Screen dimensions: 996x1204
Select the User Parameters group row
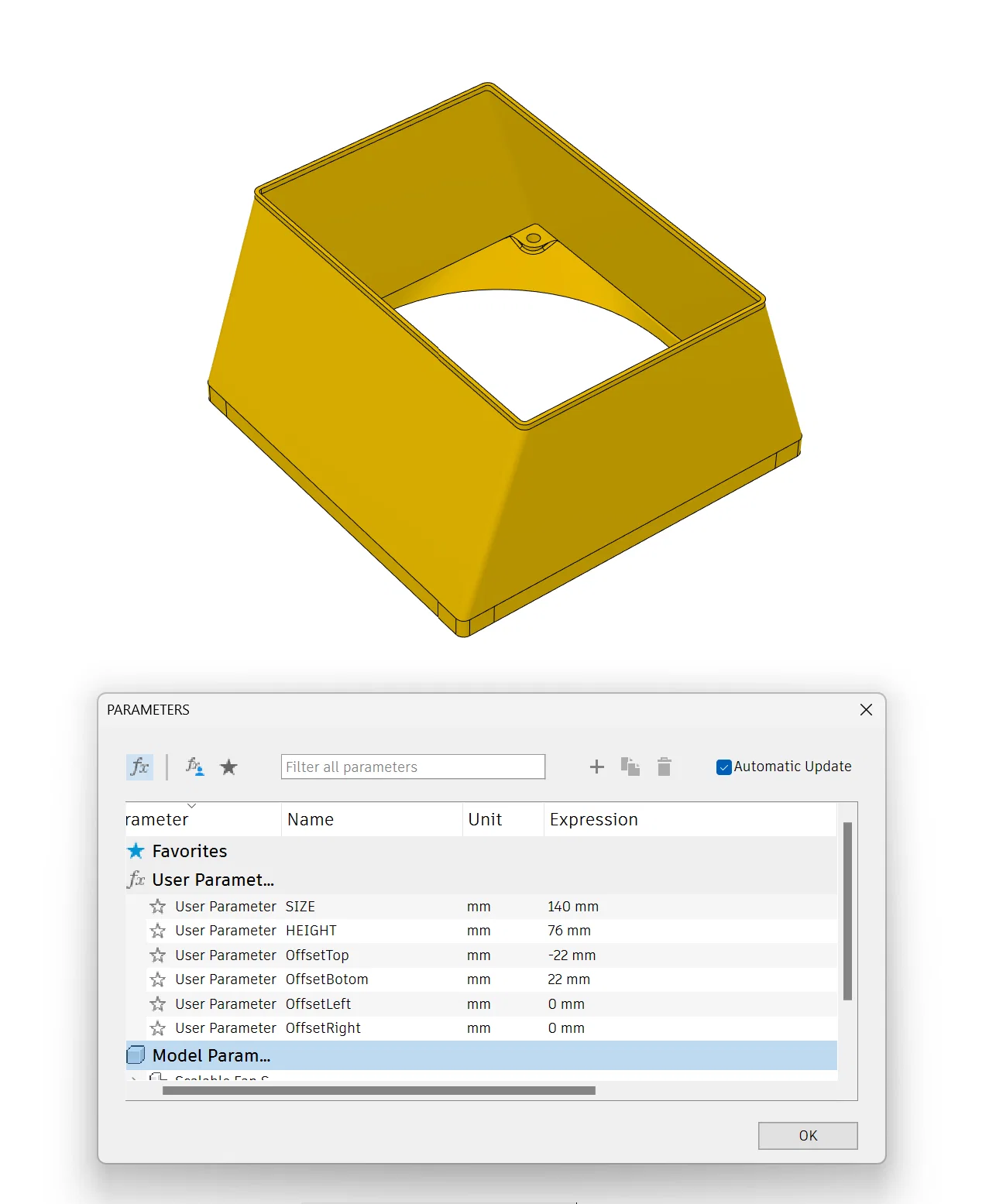click(481, 880)
